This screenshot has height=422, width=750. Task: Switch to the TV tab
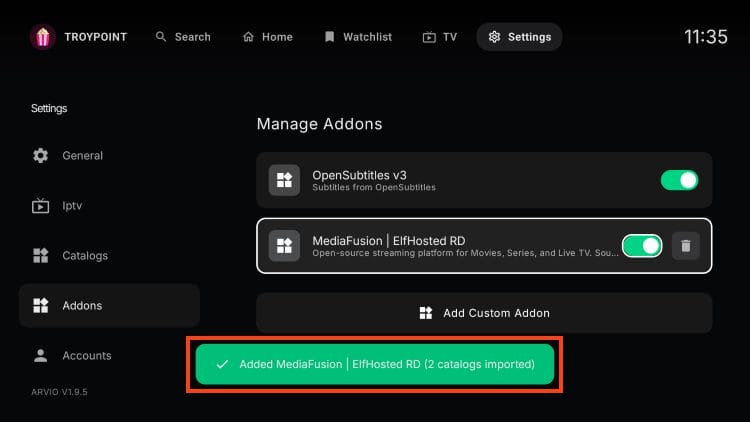tap(440, 37)
